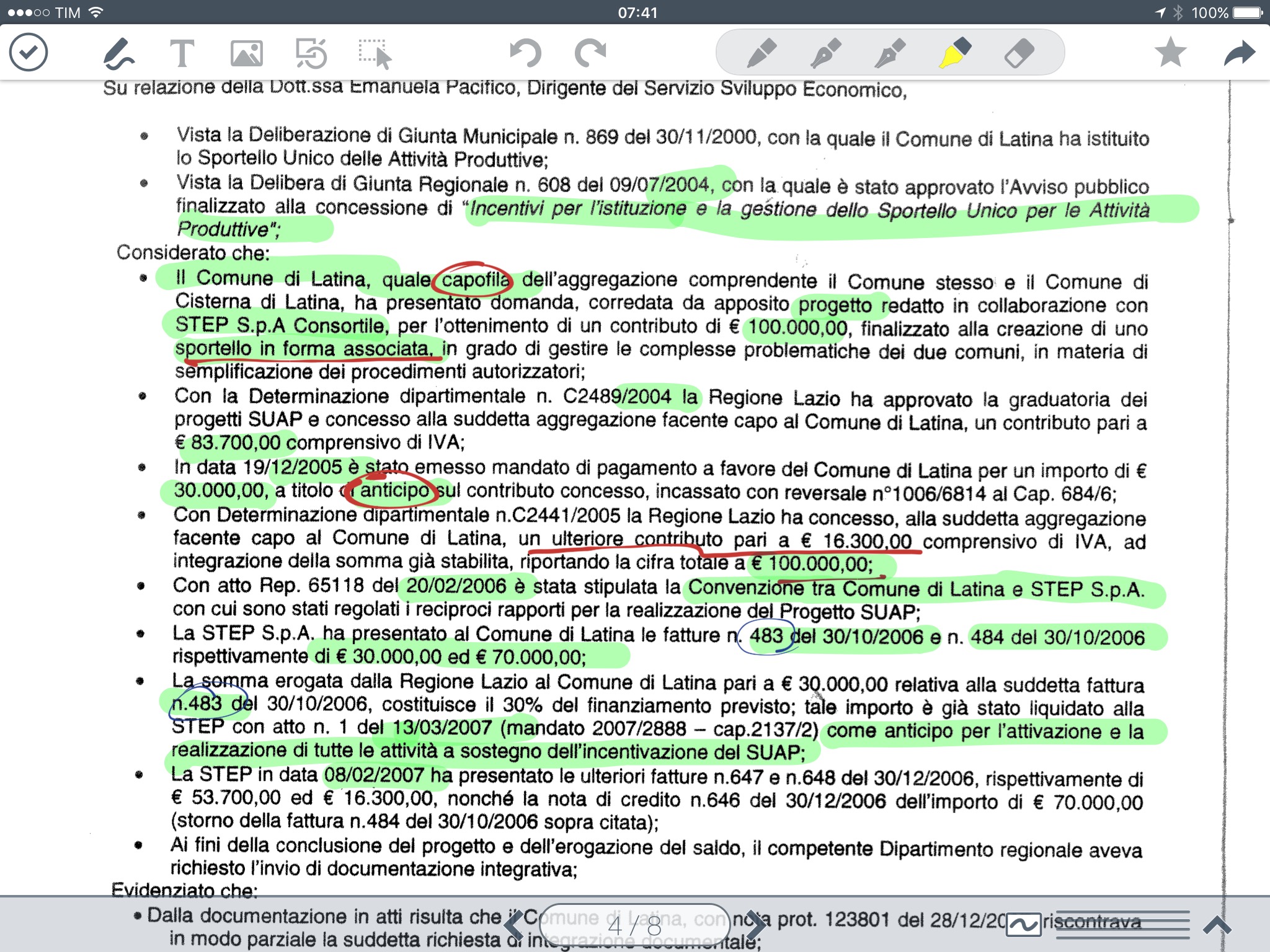Tap "C2489/2004" determination number
This screenshot has width=1270, height=952.
pyautogui.click(x=617, y=396)
